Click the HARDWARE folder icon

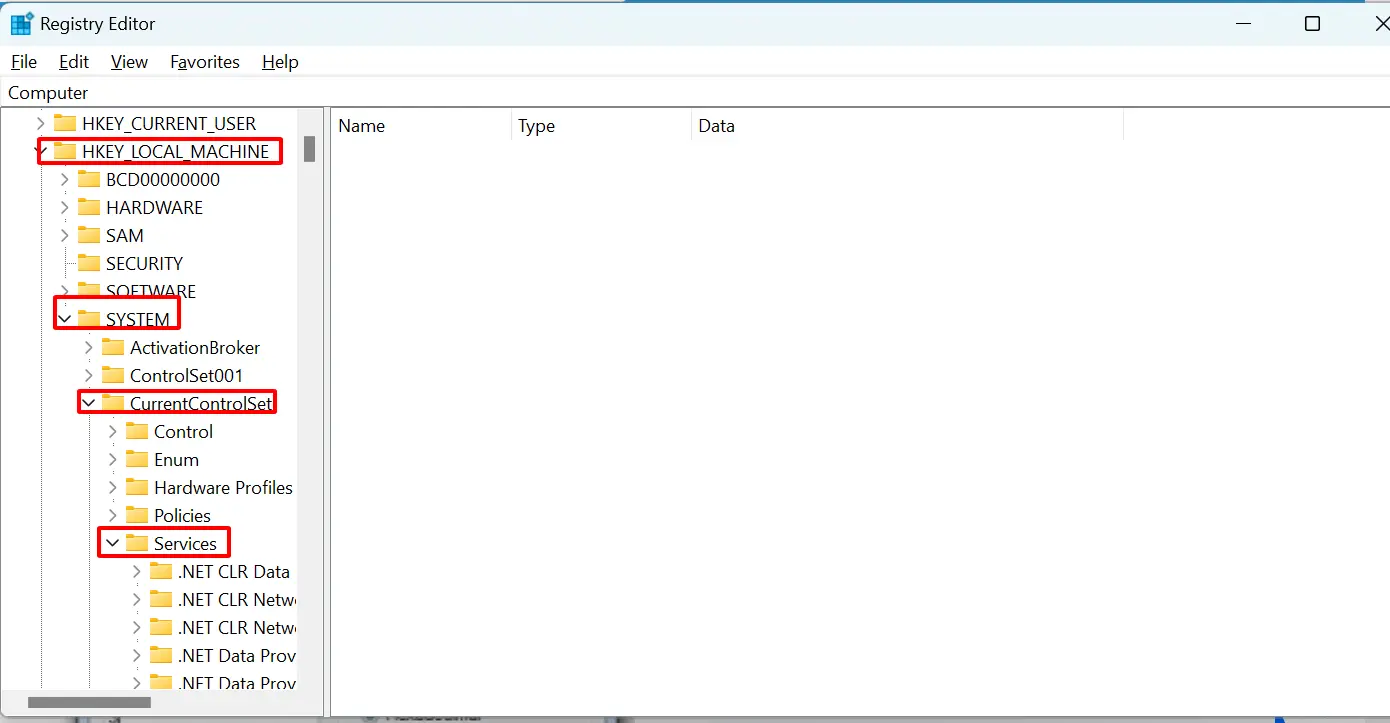point(89,207)
